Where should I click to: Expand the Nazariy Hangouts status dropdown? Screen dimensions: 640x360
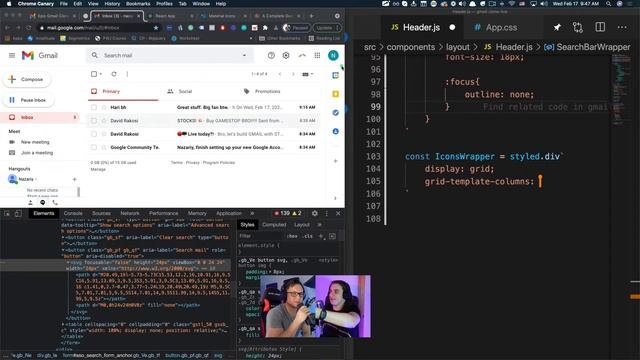pos(36,179)
